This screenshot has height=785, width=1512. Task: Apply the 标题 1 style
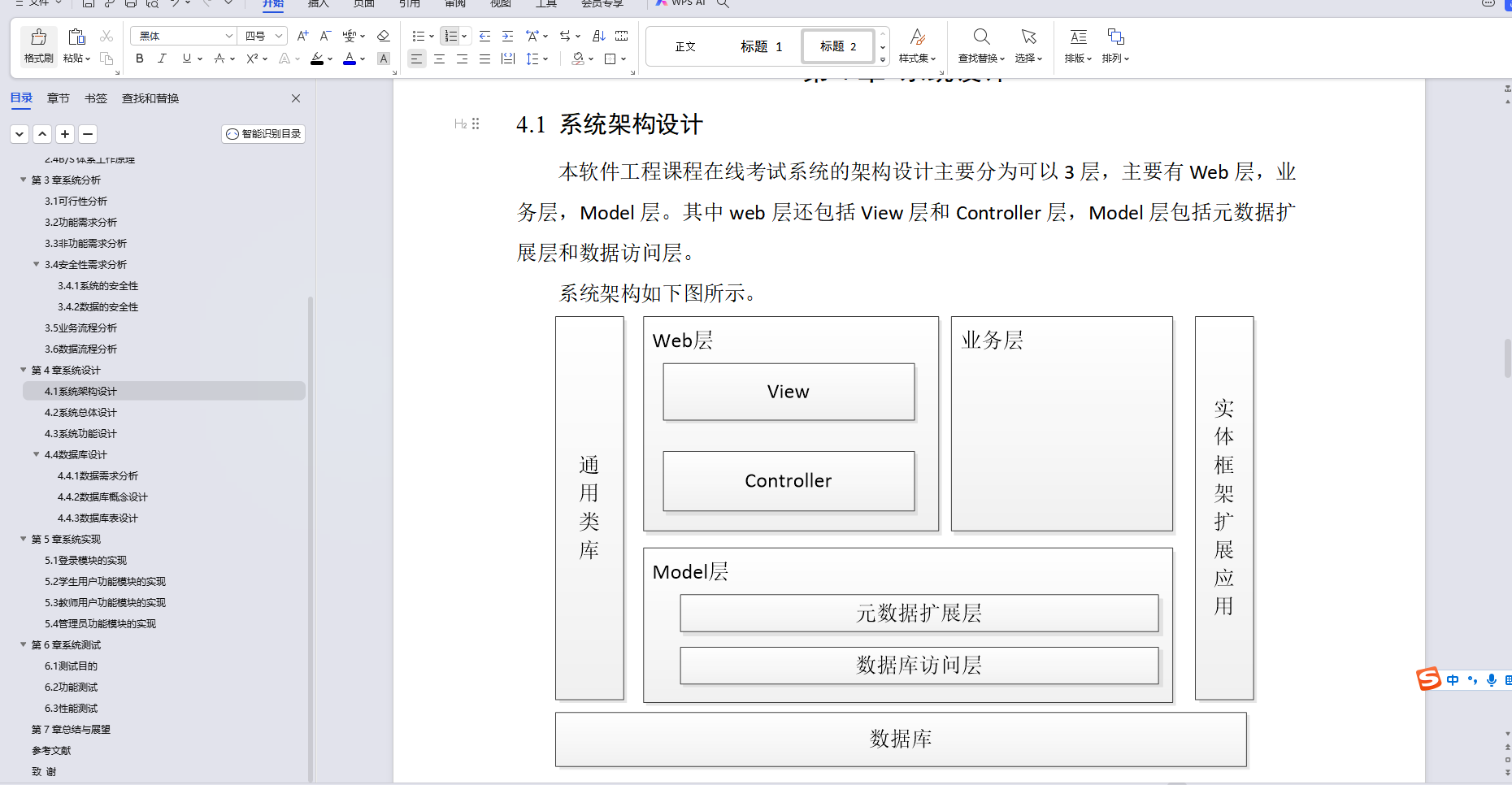(x=761, y=46)
